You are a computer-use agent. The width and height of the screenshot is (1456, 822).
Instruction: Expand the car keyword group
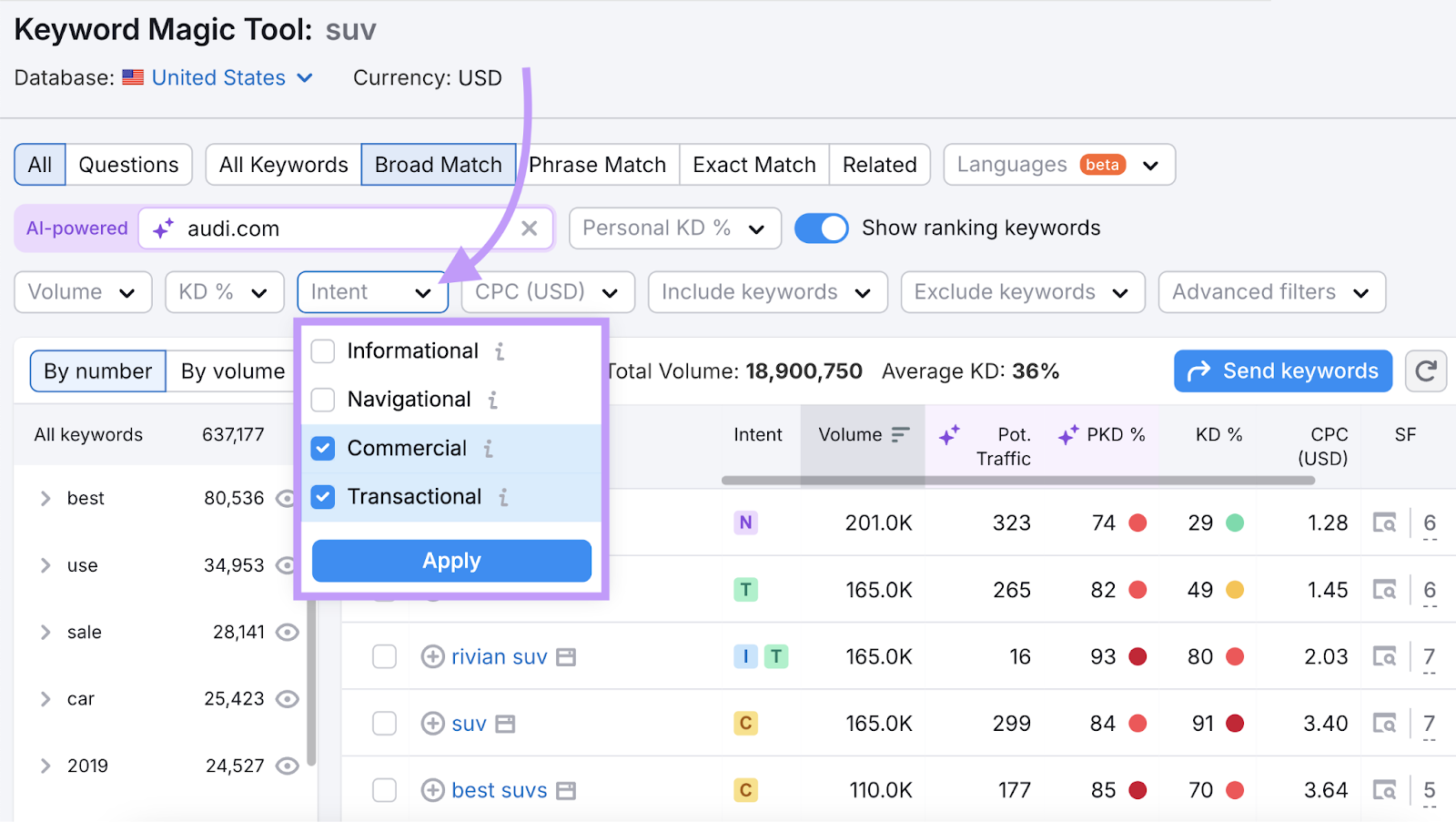click(x=45, y=698)
